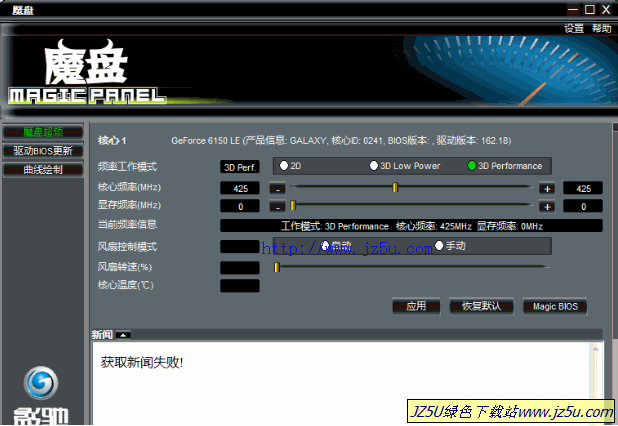Click the 恢复默认 restore defaults button
The width and height of the screenshot is (618, 426).
point(481,306)
